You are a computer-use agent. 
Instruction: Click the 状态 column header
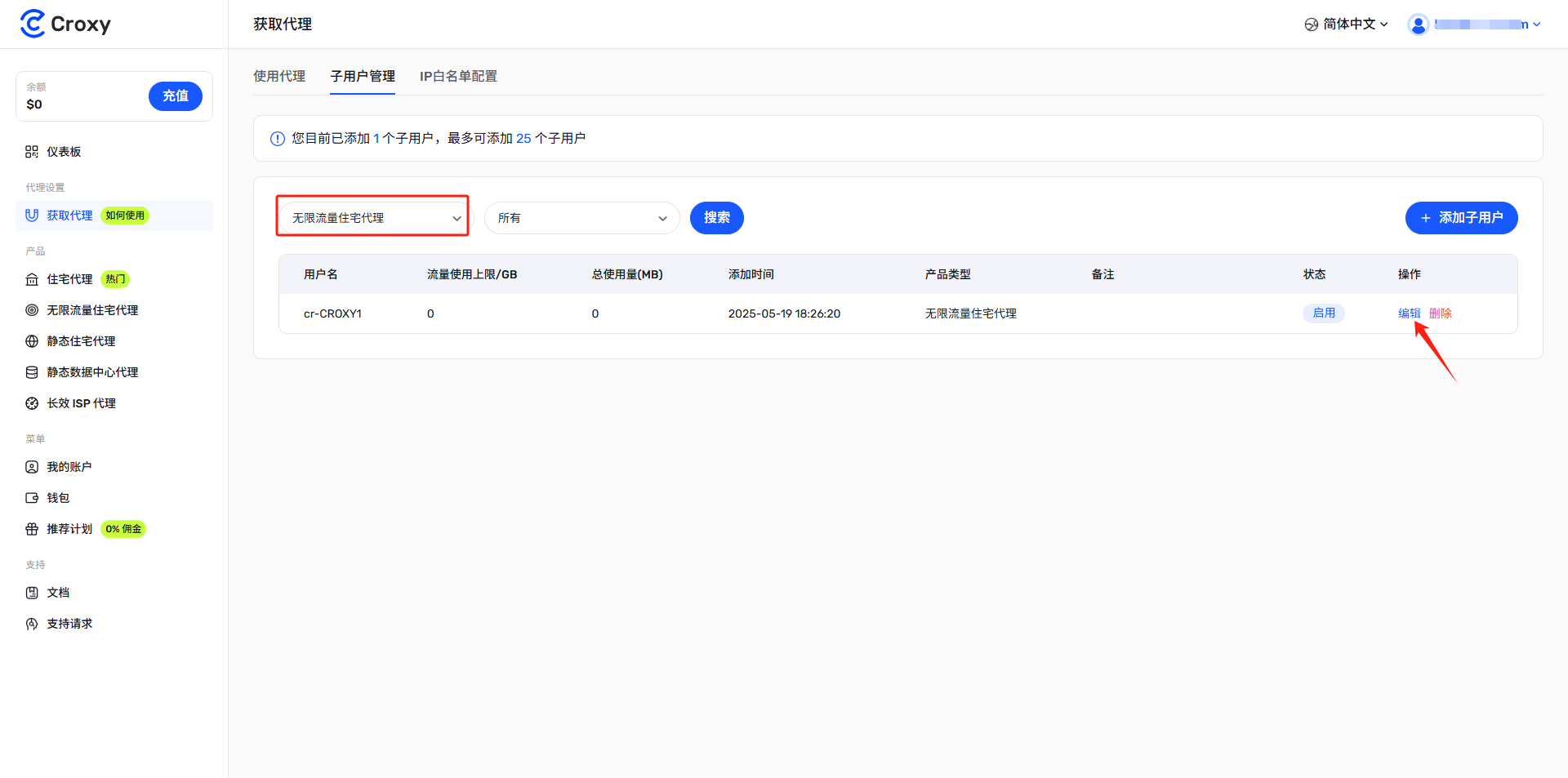tap(1315, 274)
